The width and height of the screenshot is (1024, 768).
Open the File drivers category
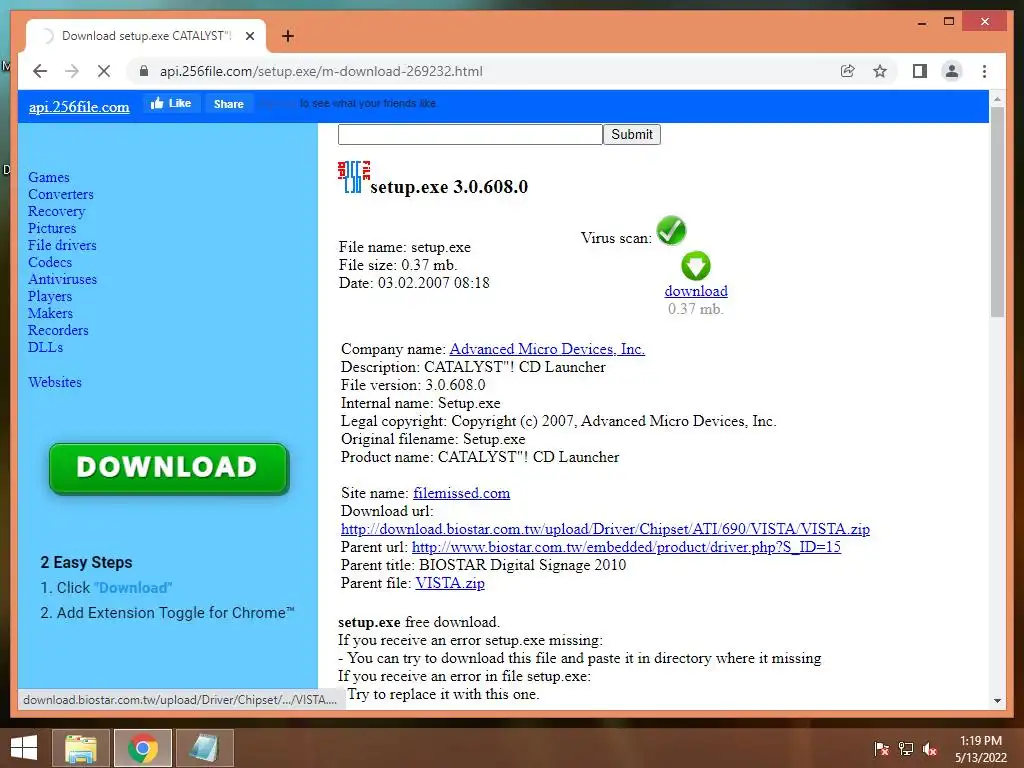(x=62, y=245)
